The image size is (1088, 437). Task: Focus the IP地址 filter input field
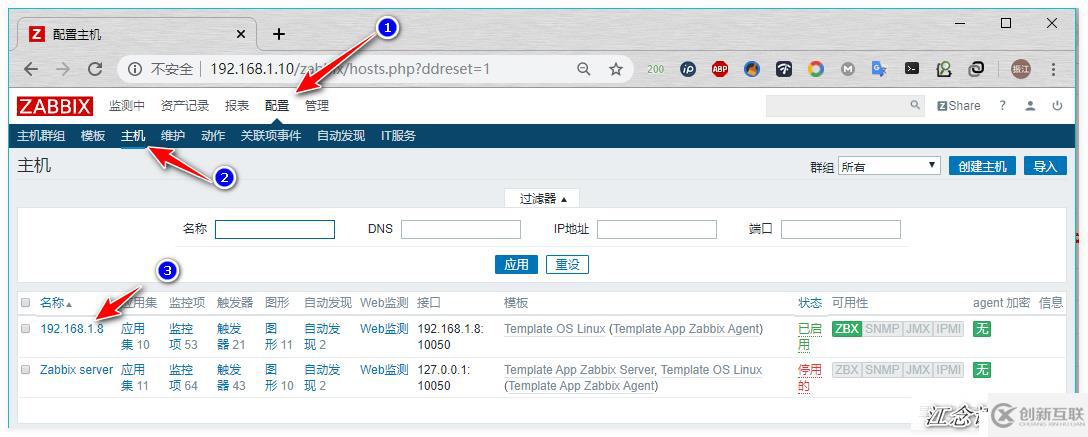click(656, 229)
